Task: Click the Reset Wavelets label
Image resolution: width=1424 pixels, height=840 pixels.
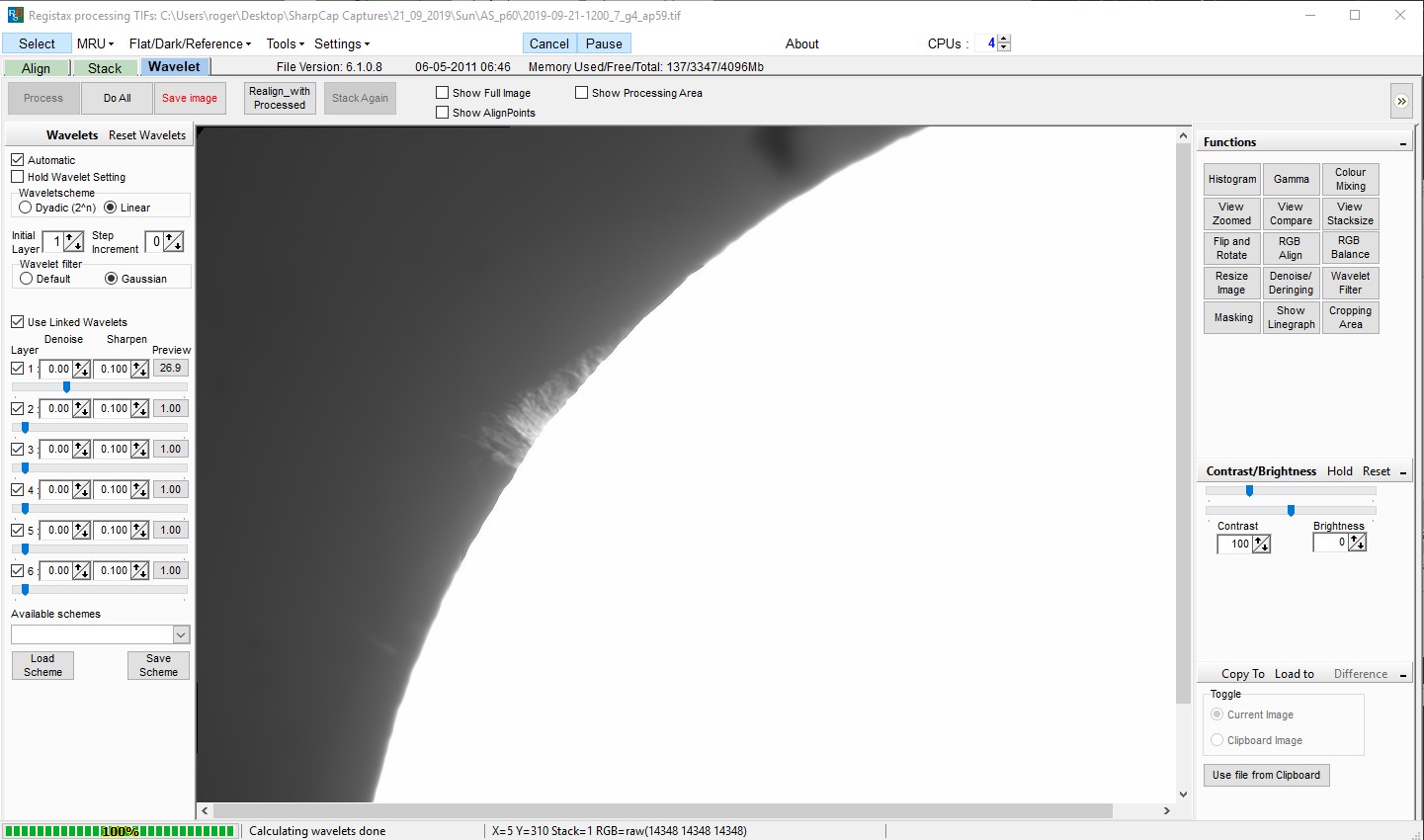Action: click(x=147, y=135)
